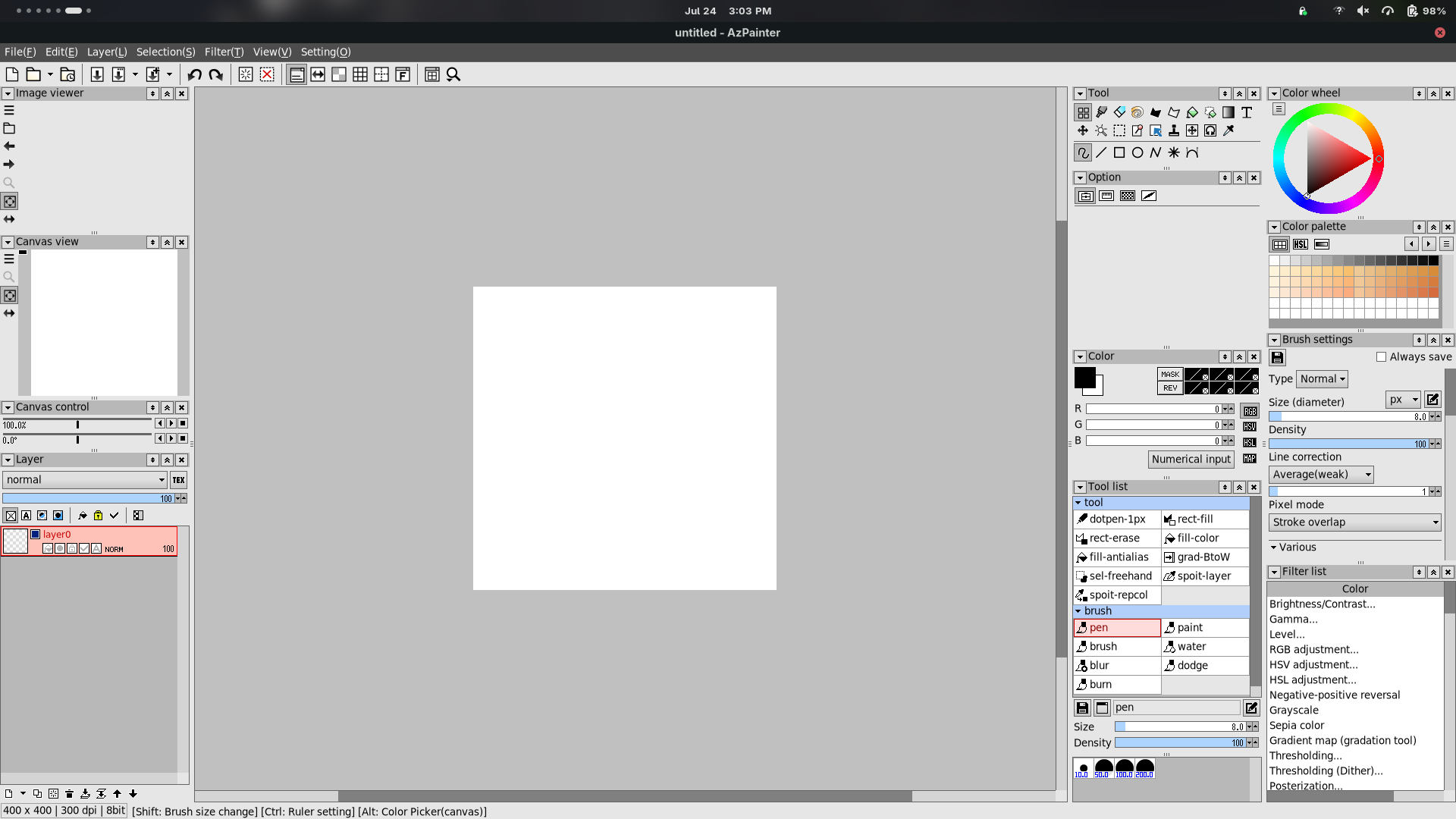This screenshot has height=819, width=1456.
Task: Toggle fill reference layer icon
Action: [83, 516]
